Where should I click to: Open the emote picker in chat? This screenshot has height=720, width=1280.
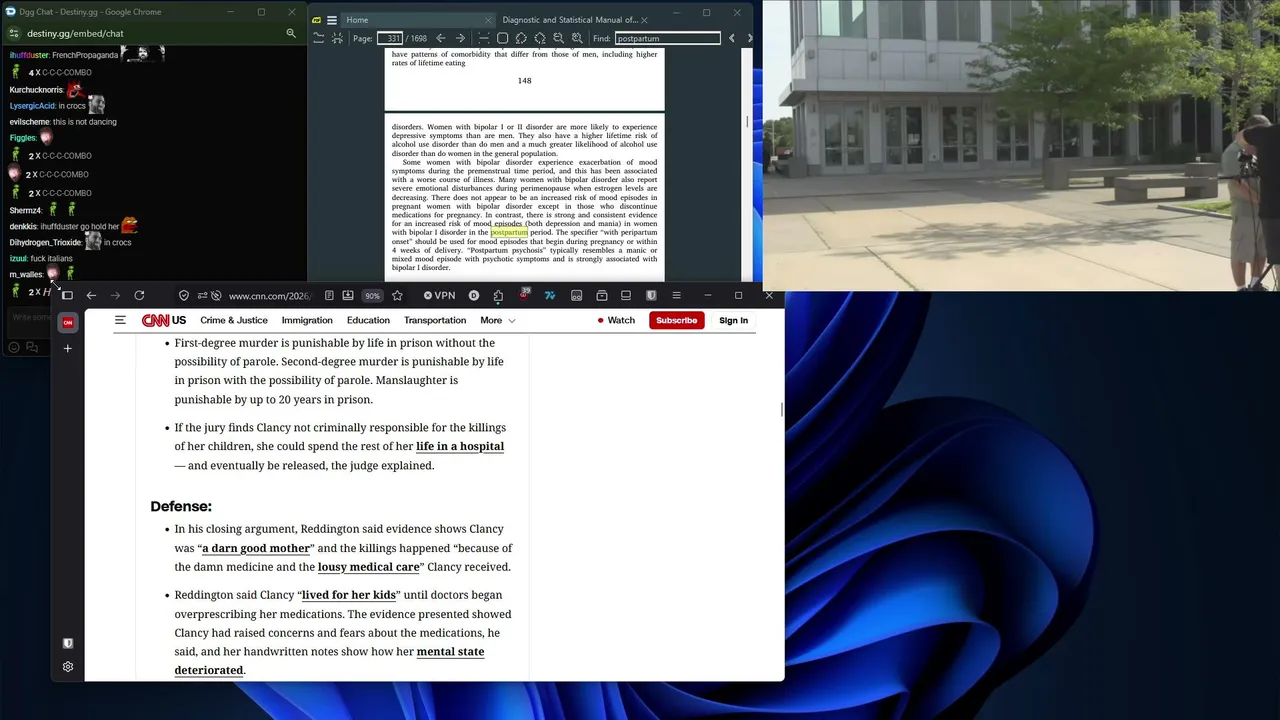pos(14,348)
